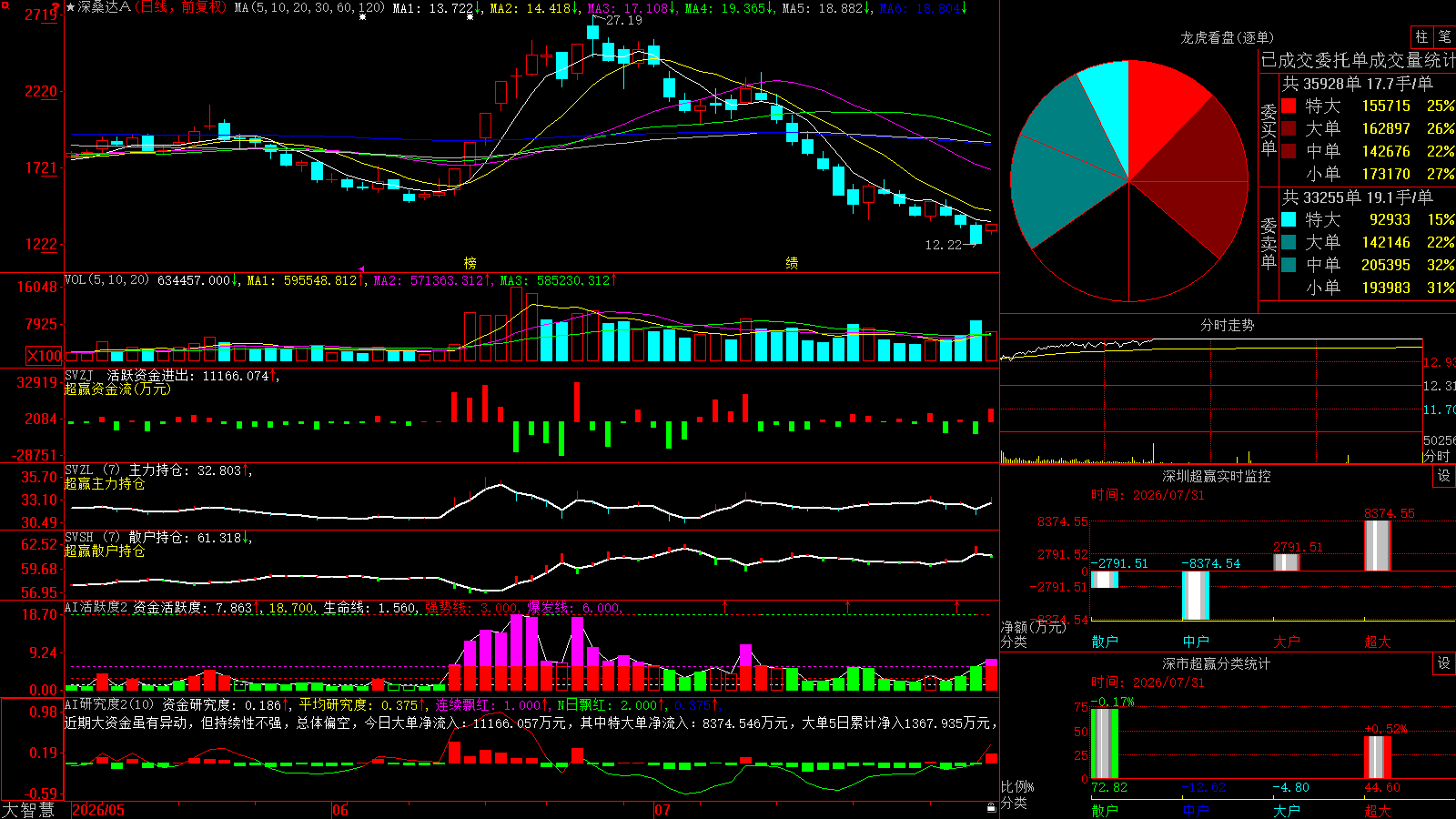Click the 中户 bar in 深圳超赢实时监控 chart
This screenshot has height=819, width=1456.
point(1196,595)
